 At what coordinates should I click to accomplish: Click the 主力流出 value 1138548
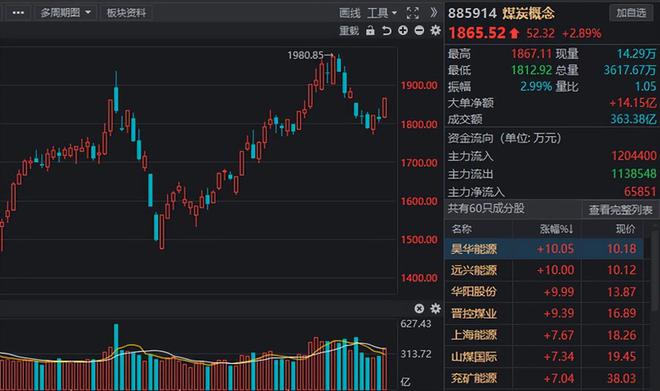point(634,174)
